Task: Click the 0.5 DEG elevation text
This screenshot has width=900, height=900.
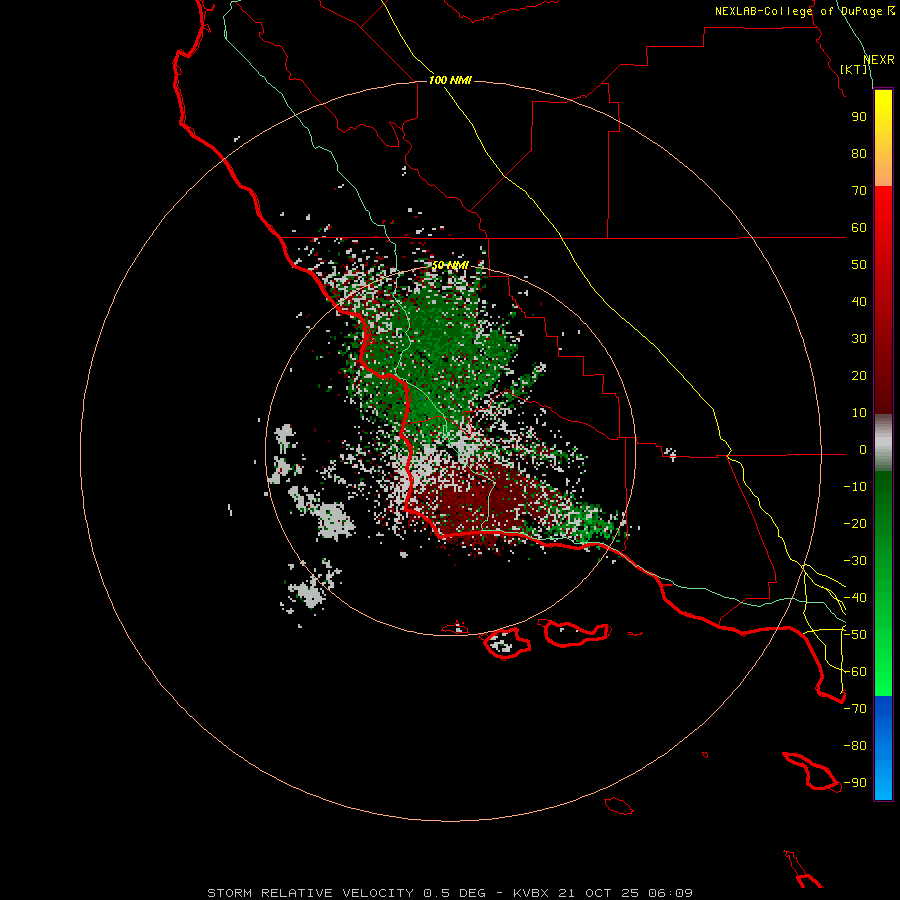Action: tap(455, 893)
